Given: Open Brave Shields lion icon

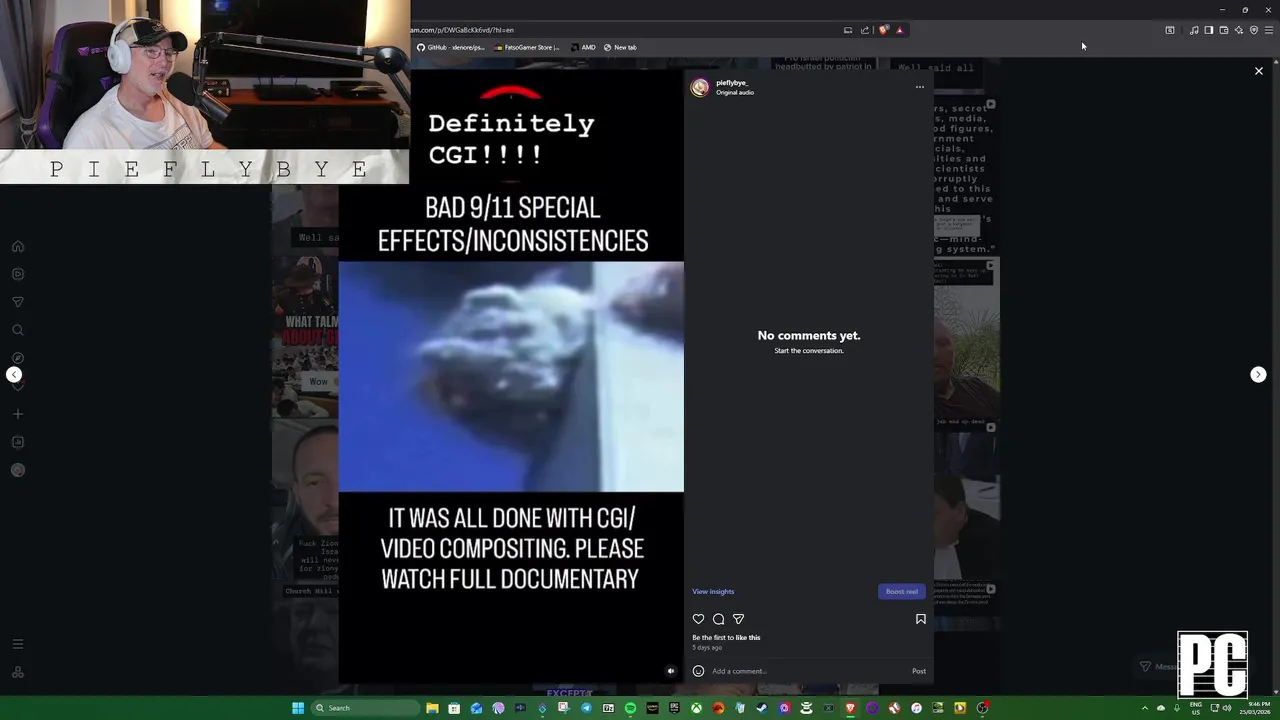Looking at the screenshot, I should point(884,30).
